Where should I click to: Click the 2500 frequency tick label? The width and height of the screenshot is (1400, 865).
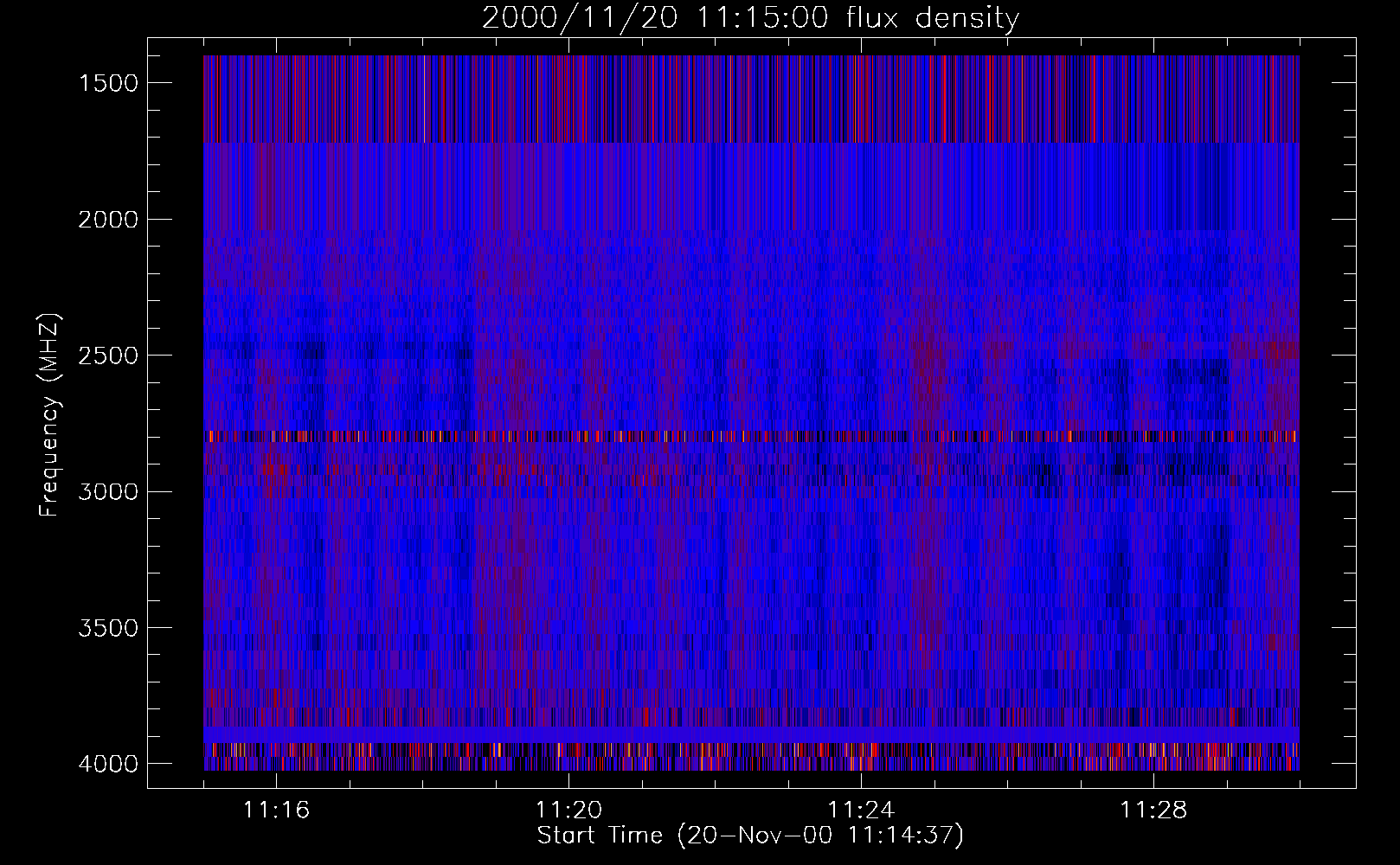point(107,356)
